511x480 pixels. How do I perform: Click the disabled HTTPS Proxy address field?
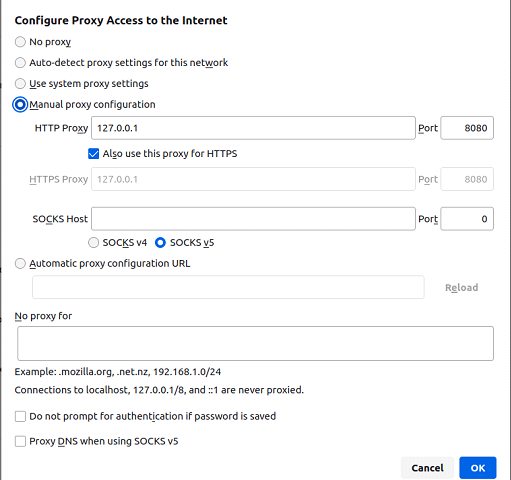click(253, 179)
